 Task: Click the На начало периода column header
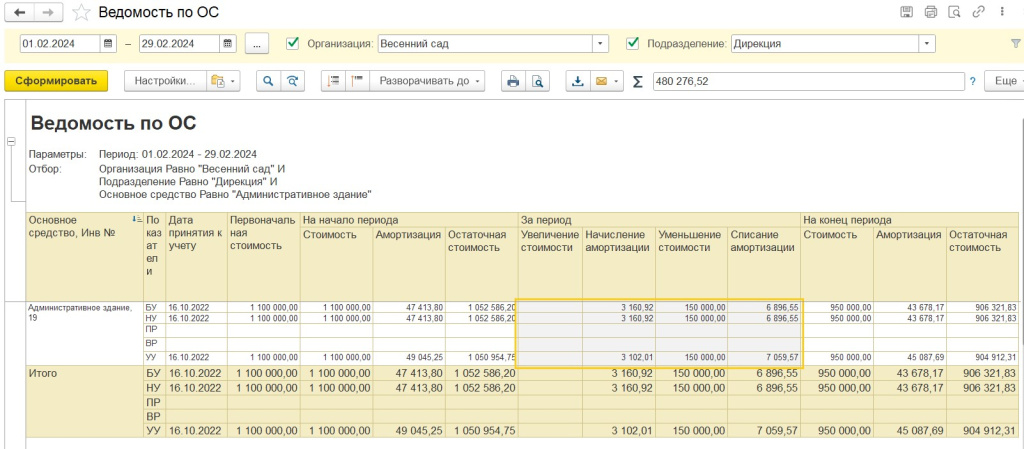click(409, 220)
